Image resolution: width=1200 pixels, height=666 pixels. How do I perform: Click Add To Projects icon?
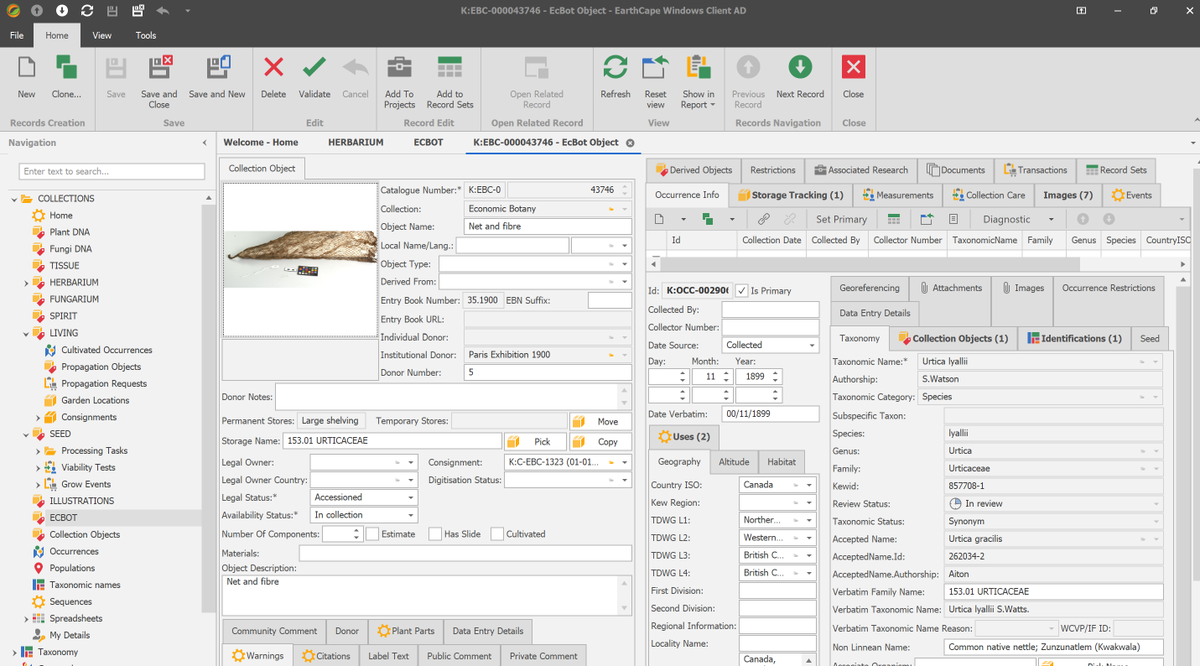(x=399, y=68)
